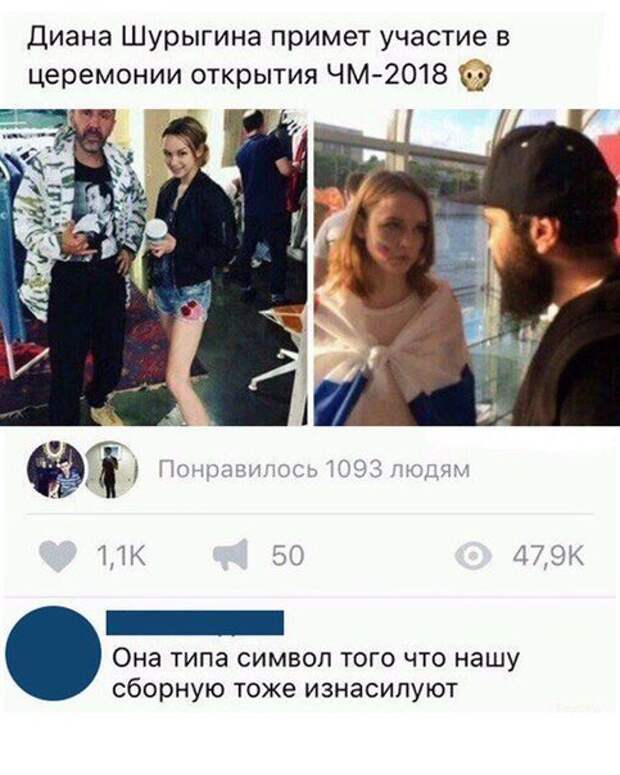Click the comment line "сборную тоже изнасилуют"
This screenshot has width=620, height=775.
284,689
